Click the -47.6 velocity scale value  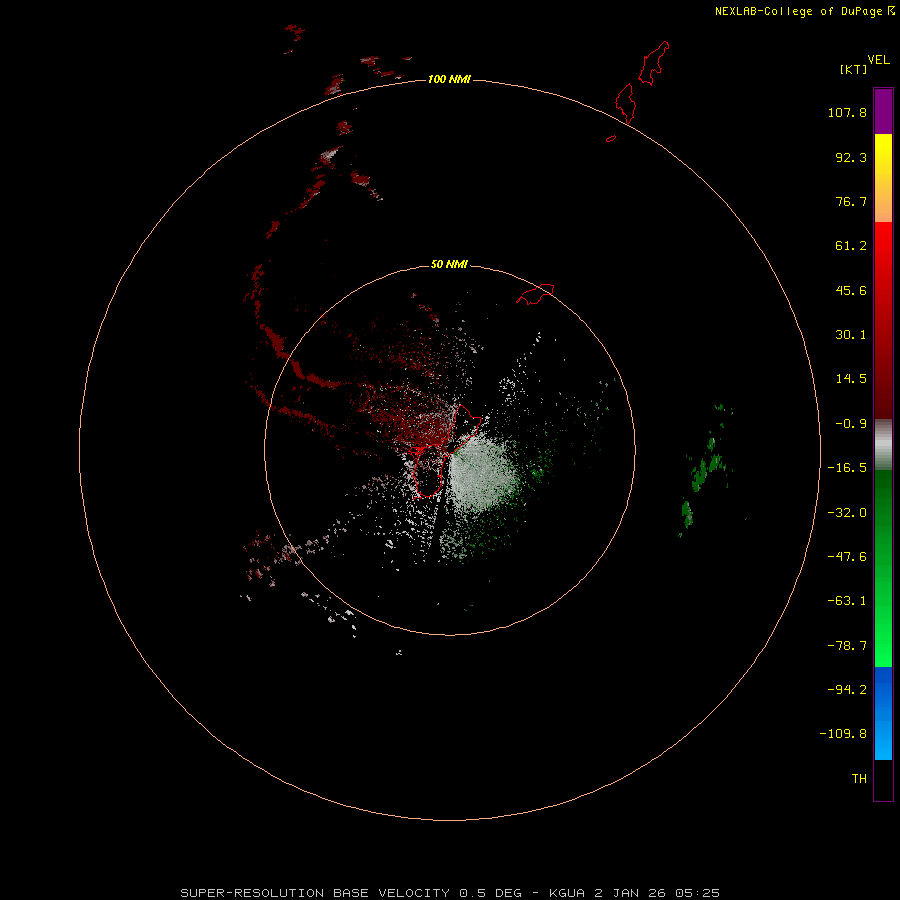[x=847, y=557]
